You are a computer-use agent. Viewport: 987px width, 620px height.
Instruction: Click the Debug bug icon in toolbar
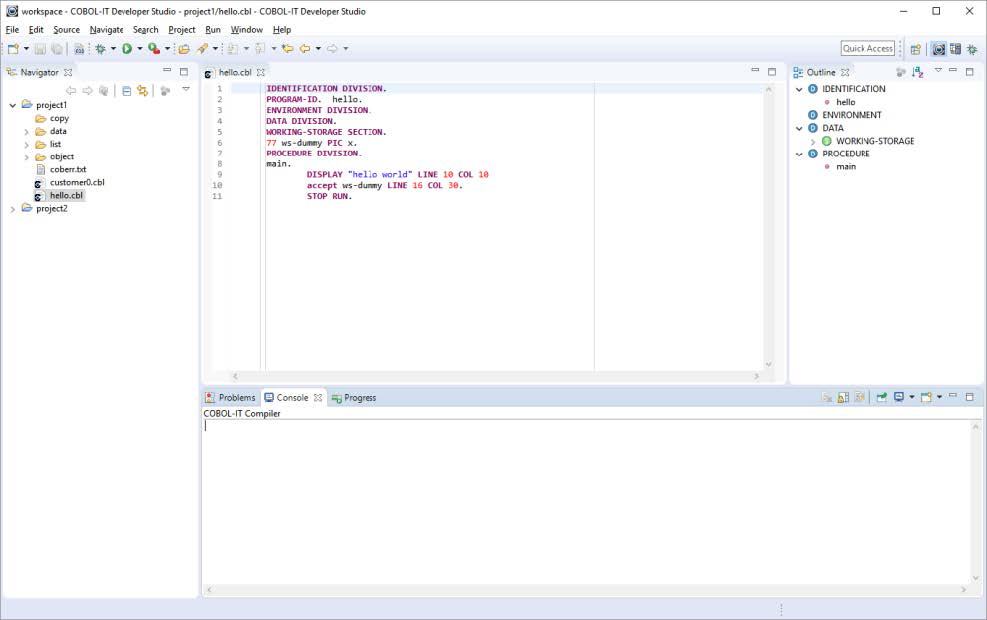100,48
